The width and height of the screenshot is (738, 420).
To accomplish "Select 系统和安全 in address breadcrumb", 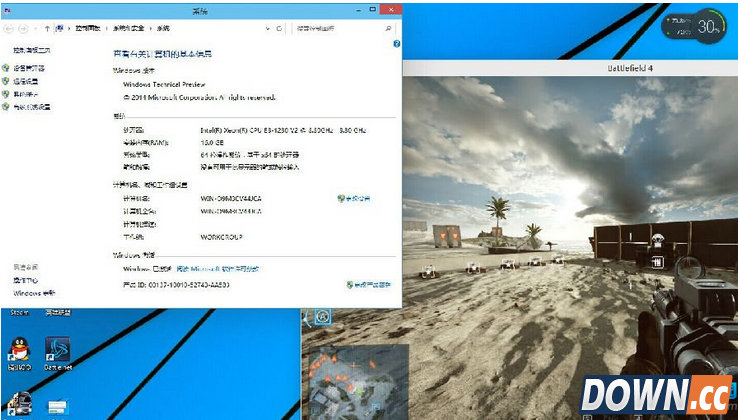I will pos(128,29).
